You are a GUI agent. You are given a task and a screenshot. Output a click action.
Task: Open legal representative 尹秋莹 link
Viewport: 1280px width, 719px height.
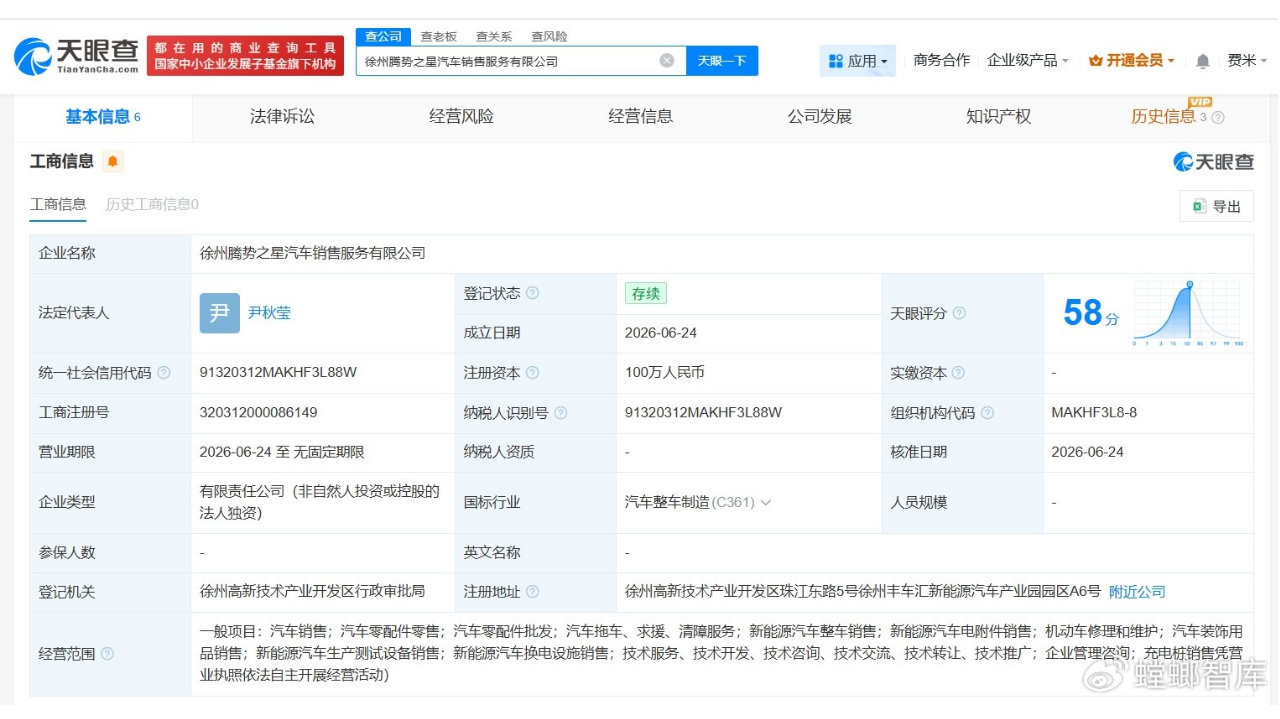[x=269, y=313]
